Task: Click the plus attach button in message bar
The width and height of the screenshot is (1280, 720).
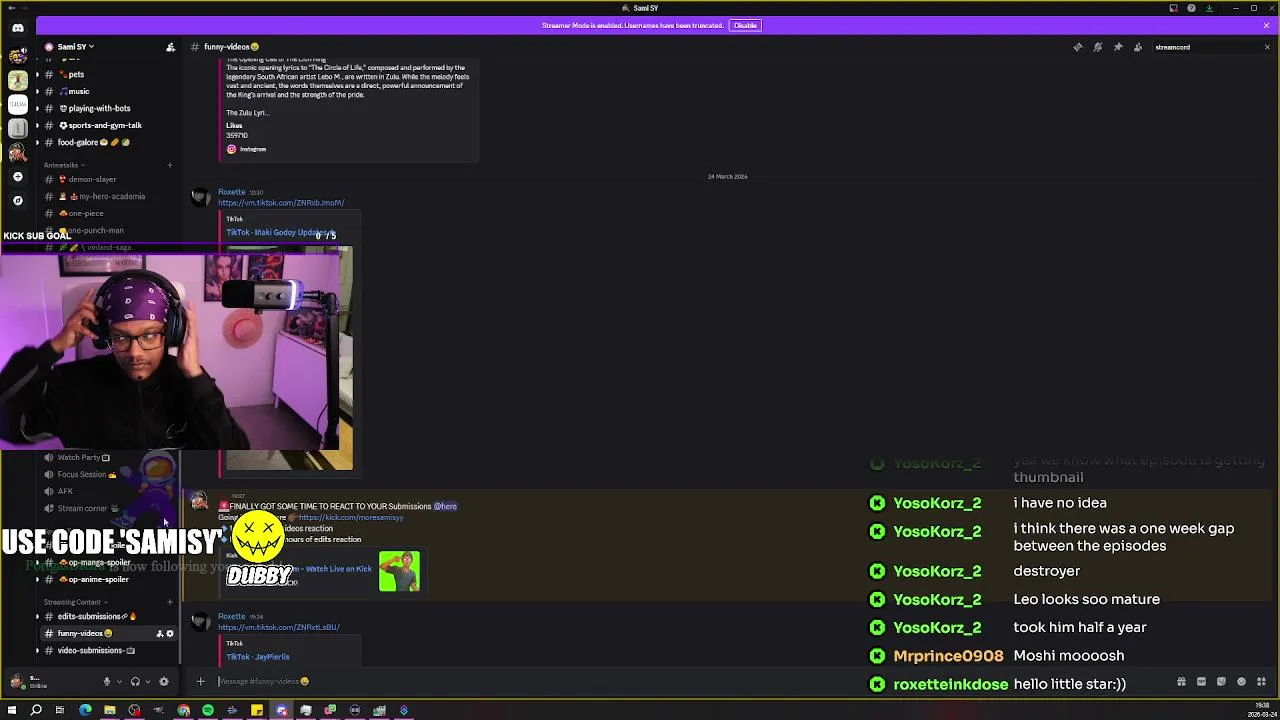Action: [200, 682]
